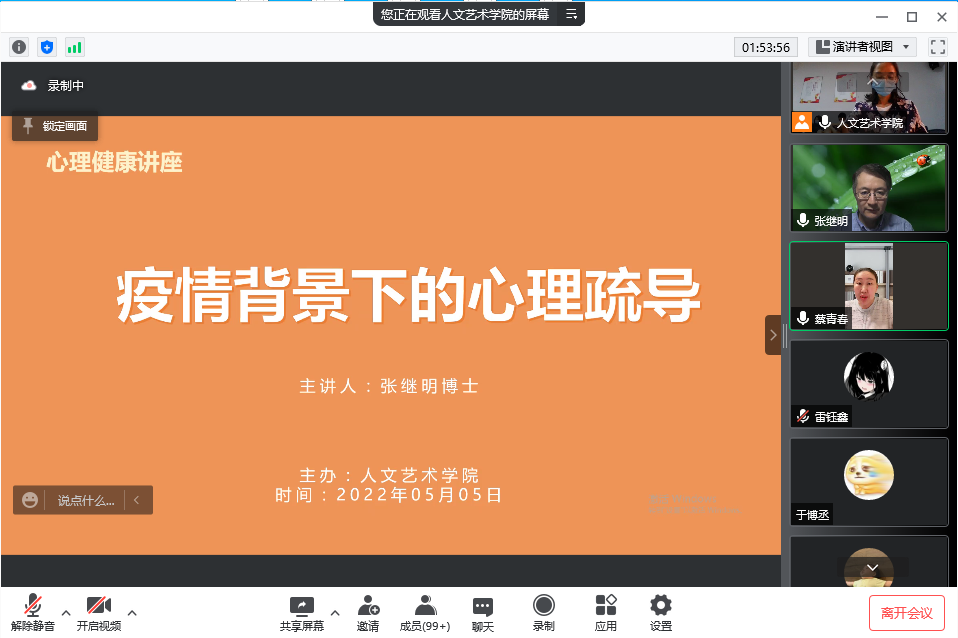
Task: Open the 应用 apps icon
Action: pos(606,612)
